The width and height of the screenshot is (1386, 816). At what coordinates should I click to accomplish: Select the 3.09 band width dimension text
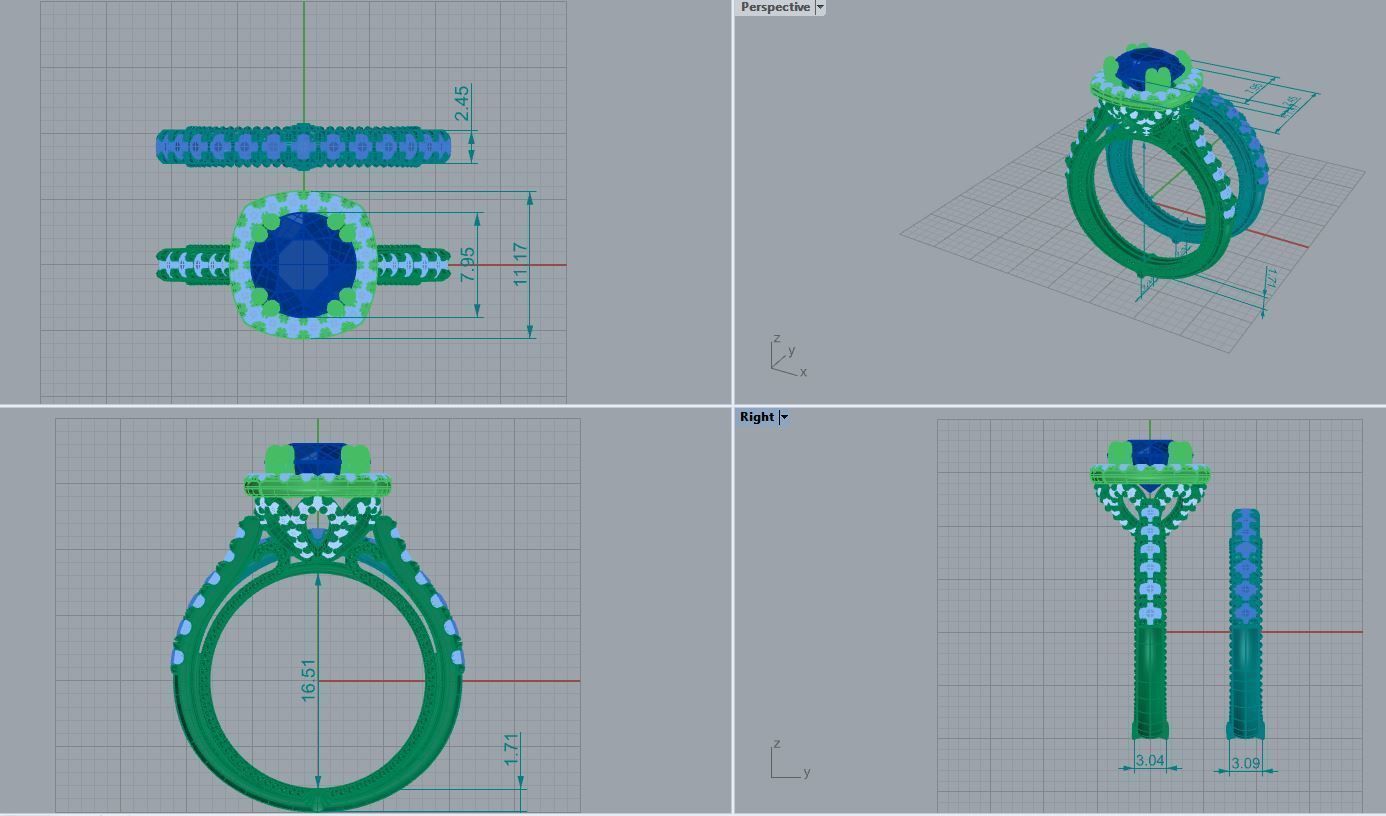point(1246,763)
